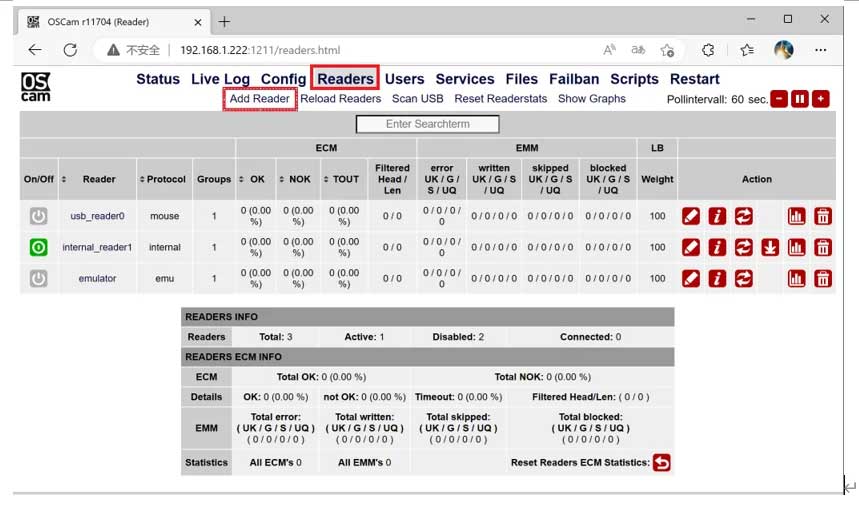Refresh icon in emulator row
The height and width of the screenshot is (505, 859).
pyautogui.click(x=743, y=279)
